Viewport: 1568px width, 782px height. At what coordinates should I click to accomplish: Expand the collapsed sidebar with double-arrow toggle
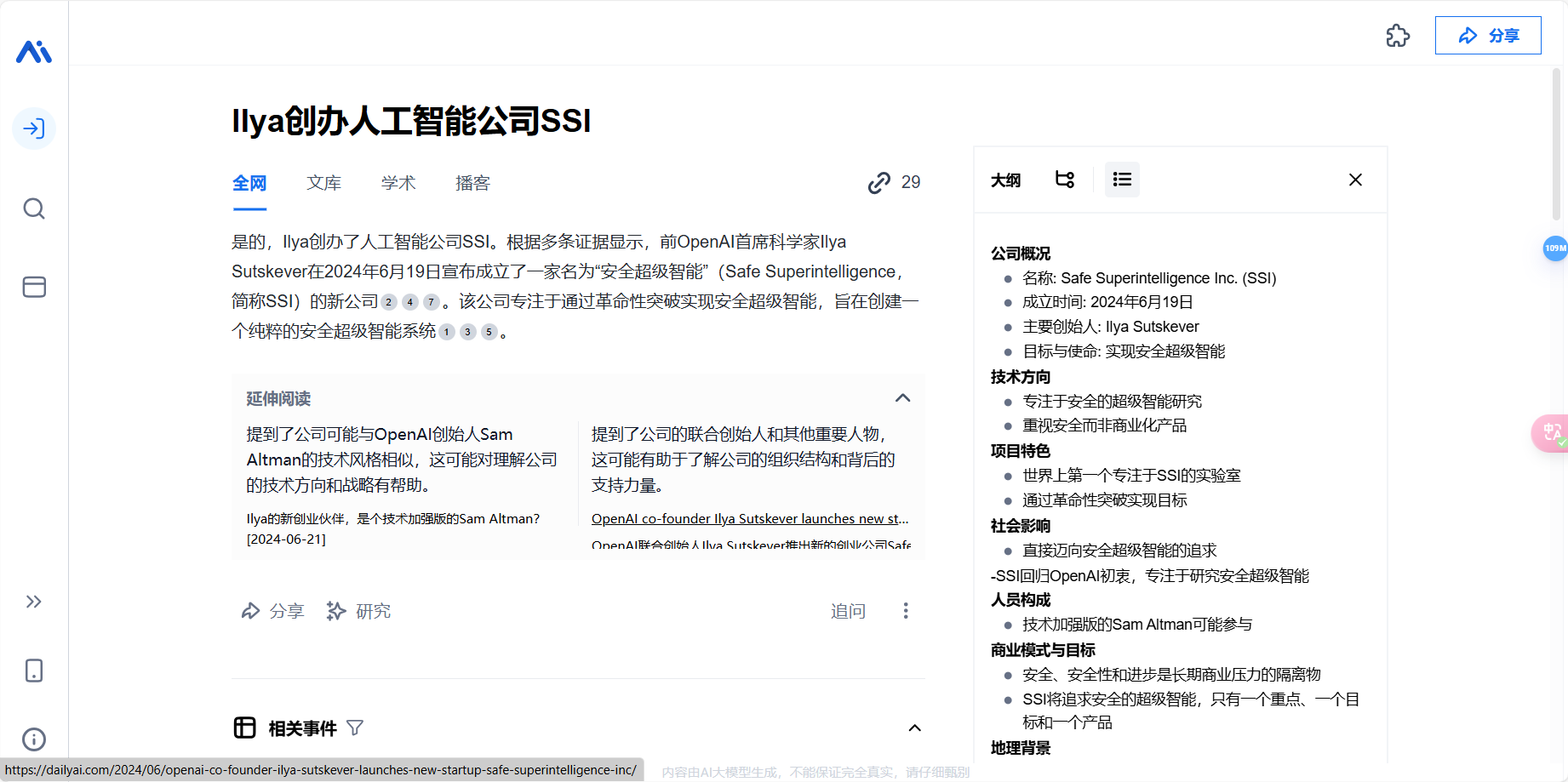pyautogui.click(x=34, y=602)
